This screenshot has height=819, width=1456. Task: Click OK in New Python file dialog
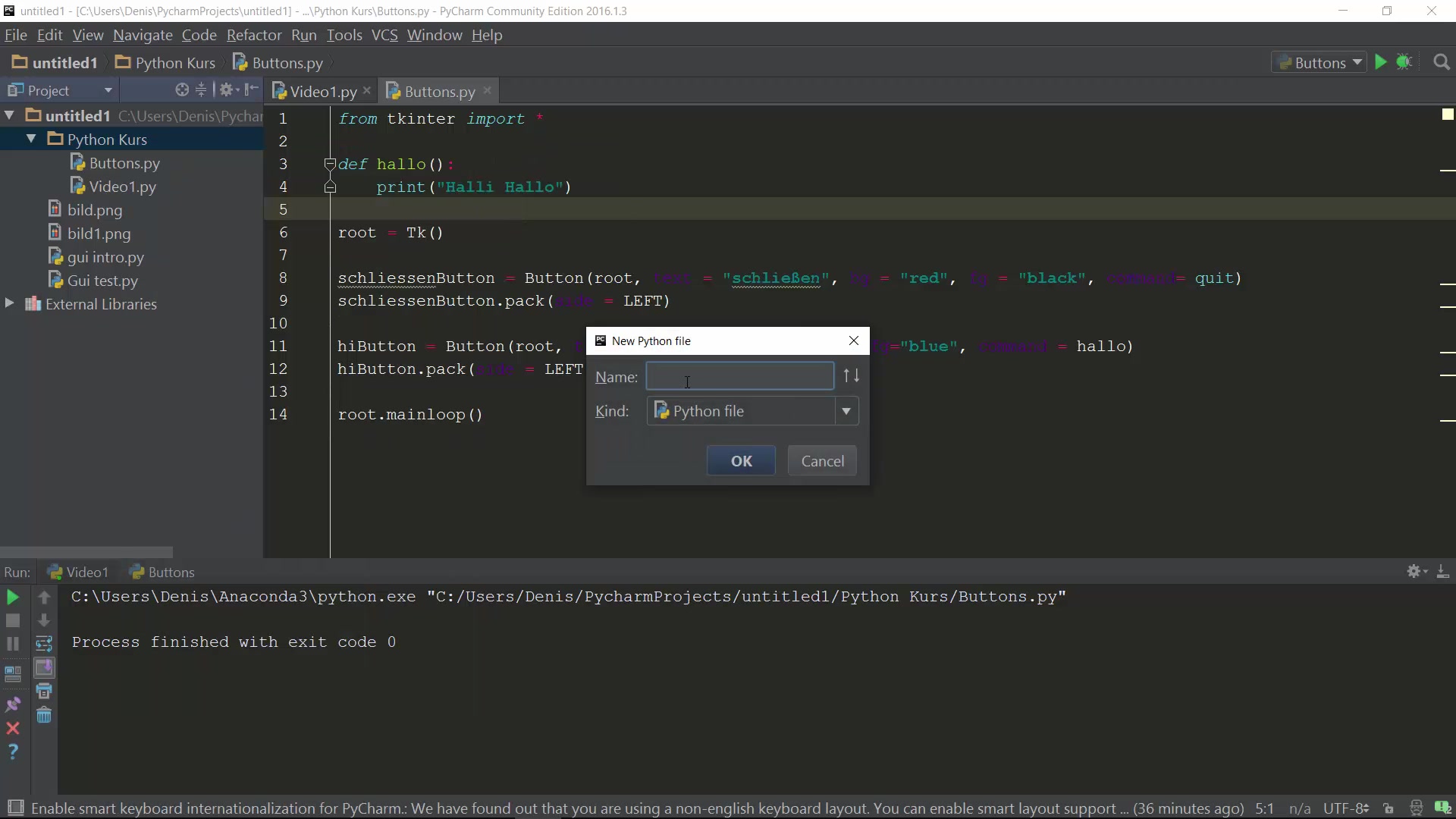click(x=741, y=461)
